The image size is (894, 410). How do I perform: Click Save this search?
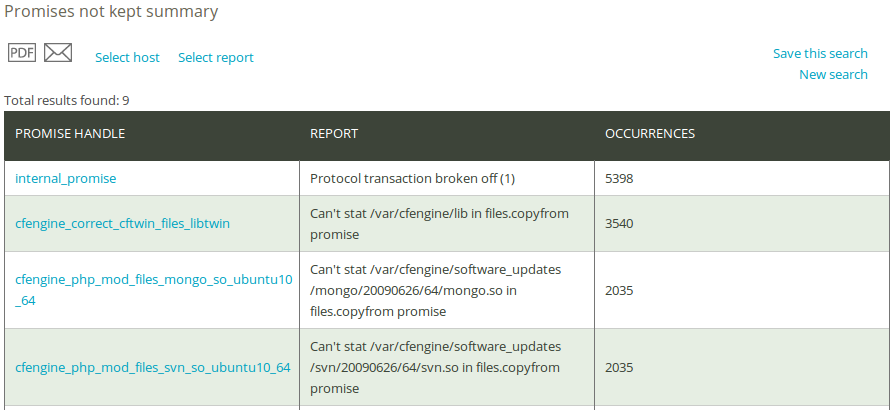[x=820, y=53]
